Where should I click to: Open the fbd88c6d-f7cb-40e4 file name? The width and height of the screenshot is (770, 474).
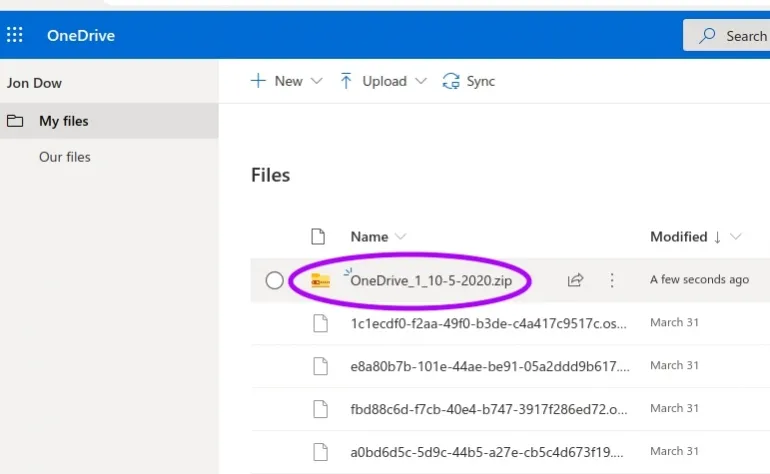click(x=489, y=409)
